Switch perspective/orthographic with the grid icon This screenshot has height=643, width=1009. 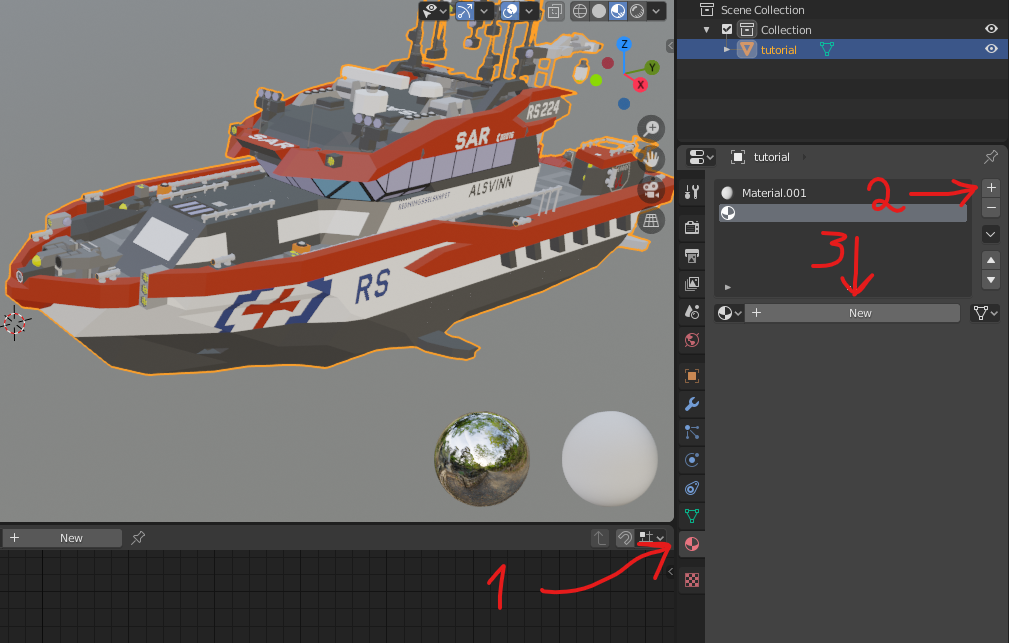click(x=651, y=221)
